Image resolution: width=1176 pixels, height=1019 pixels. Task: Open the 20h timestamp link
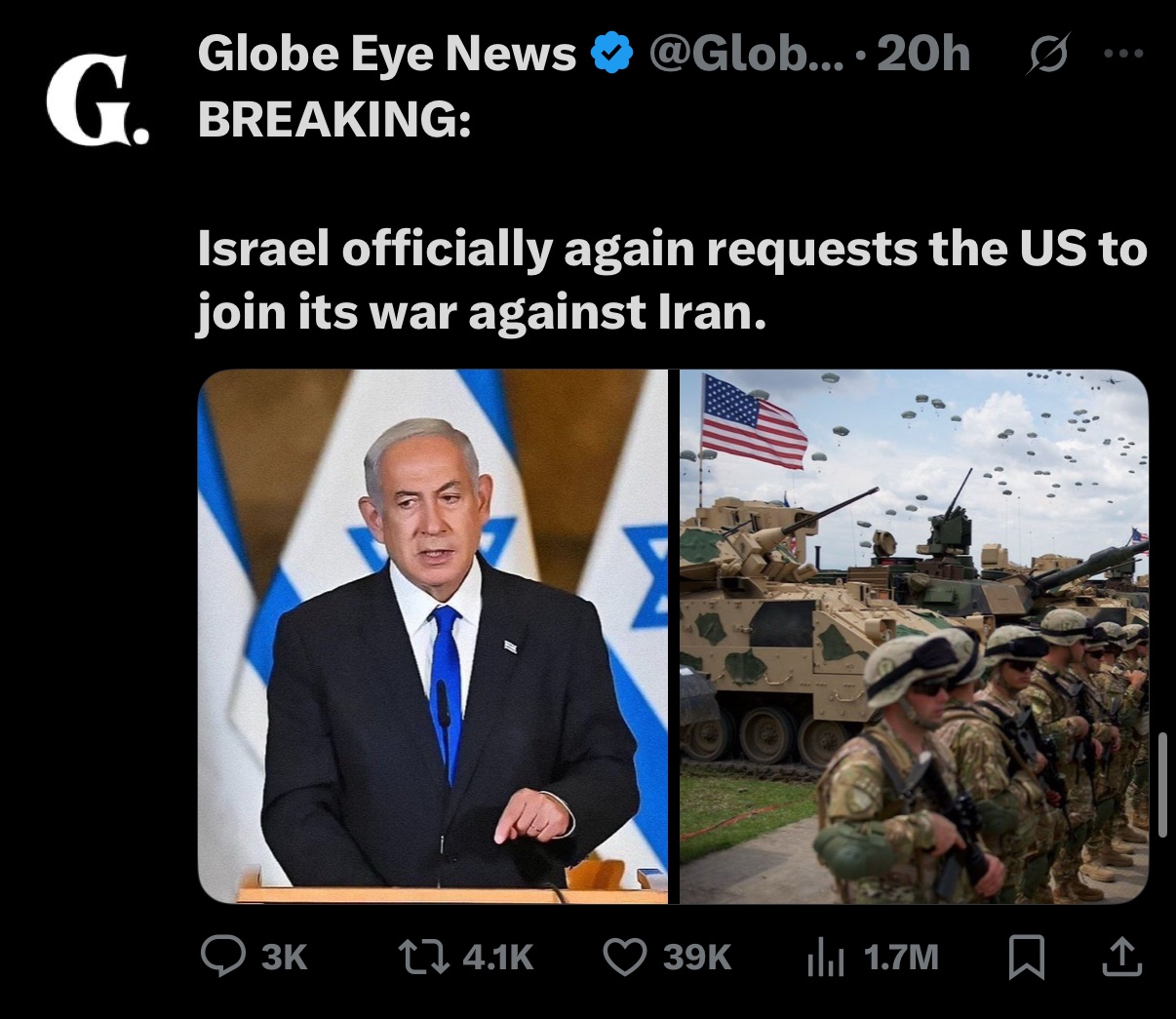click(x=923, y=54)
